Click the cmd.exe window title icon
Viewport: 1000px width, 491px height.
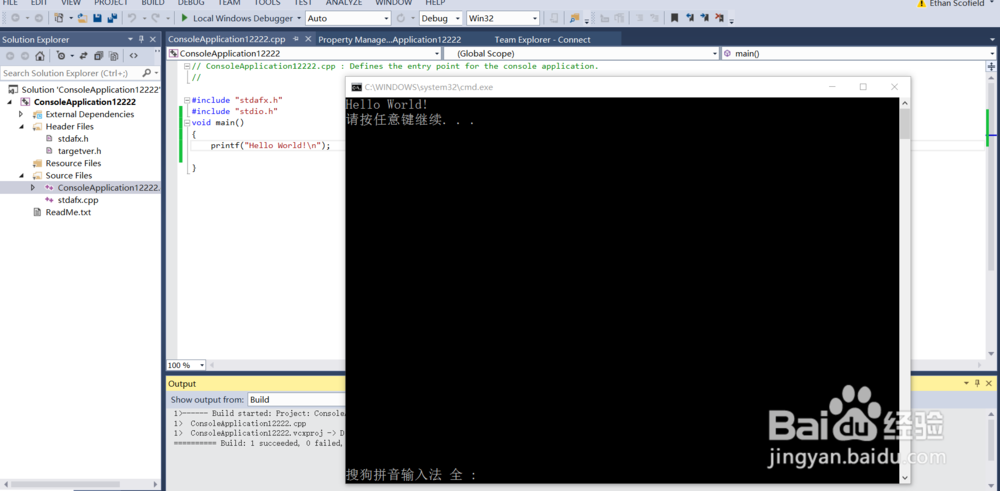coord(357,87)
